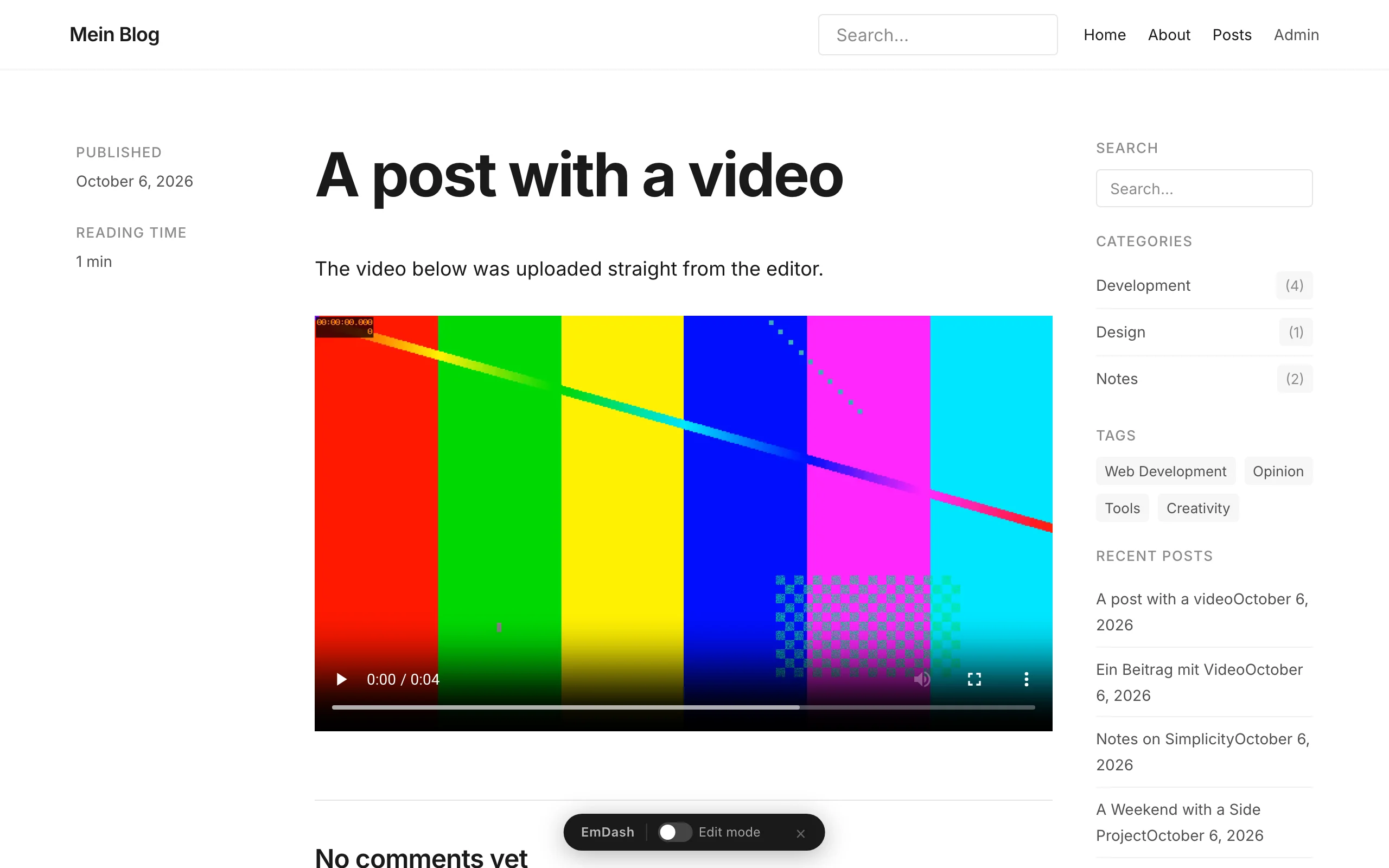This screenshot has width=1389, height=868.
Task: Open Posts in the navigation
Action: pos(1232,35)
